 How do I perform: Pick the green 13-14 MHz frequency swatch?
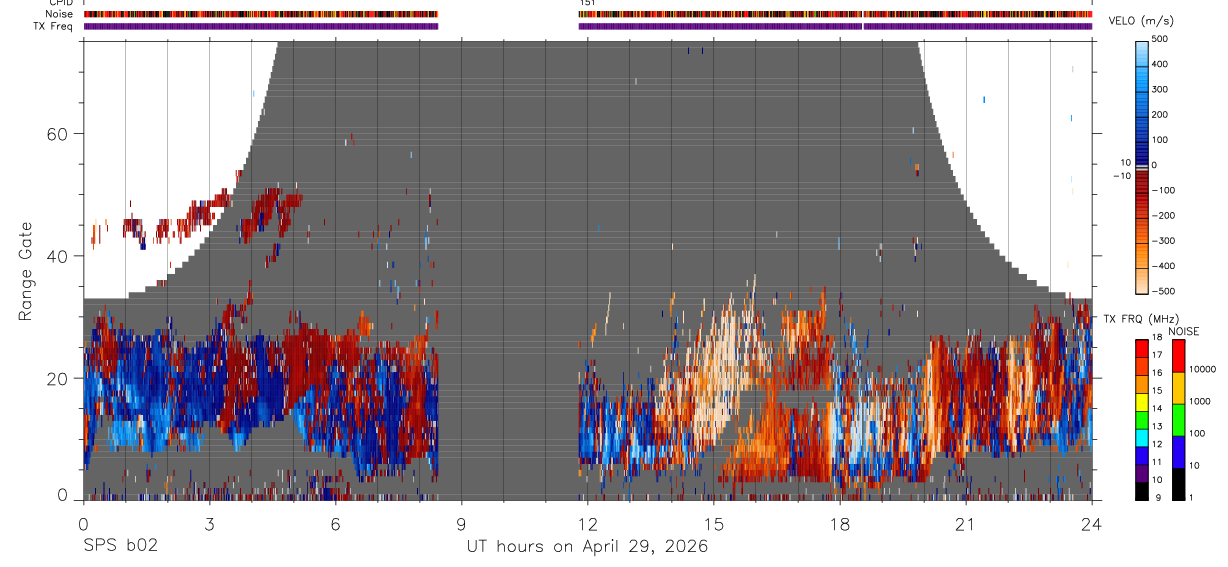point(1142,420)
